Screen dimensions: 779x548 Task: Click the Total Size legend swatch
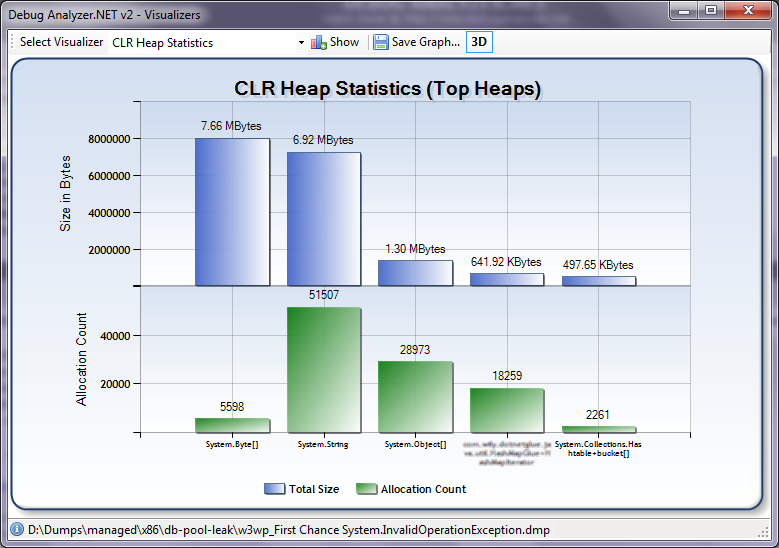pos(274,489)
